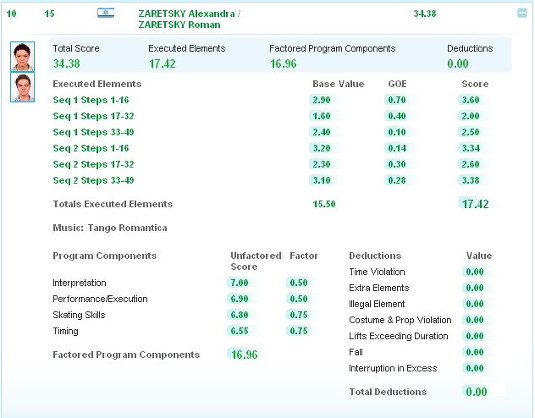The height and width of the screenshot is (418, 535).
Task: Select Seq 2 Steps 33-49 element
Action: pos(93,180)
